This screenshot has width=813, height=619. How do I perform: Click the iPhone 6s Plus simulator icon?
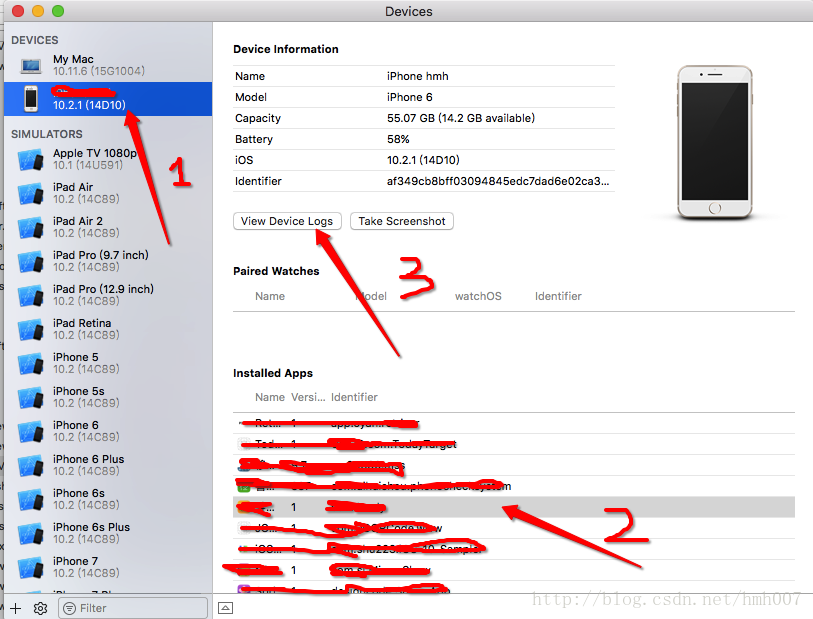point(31,533)
